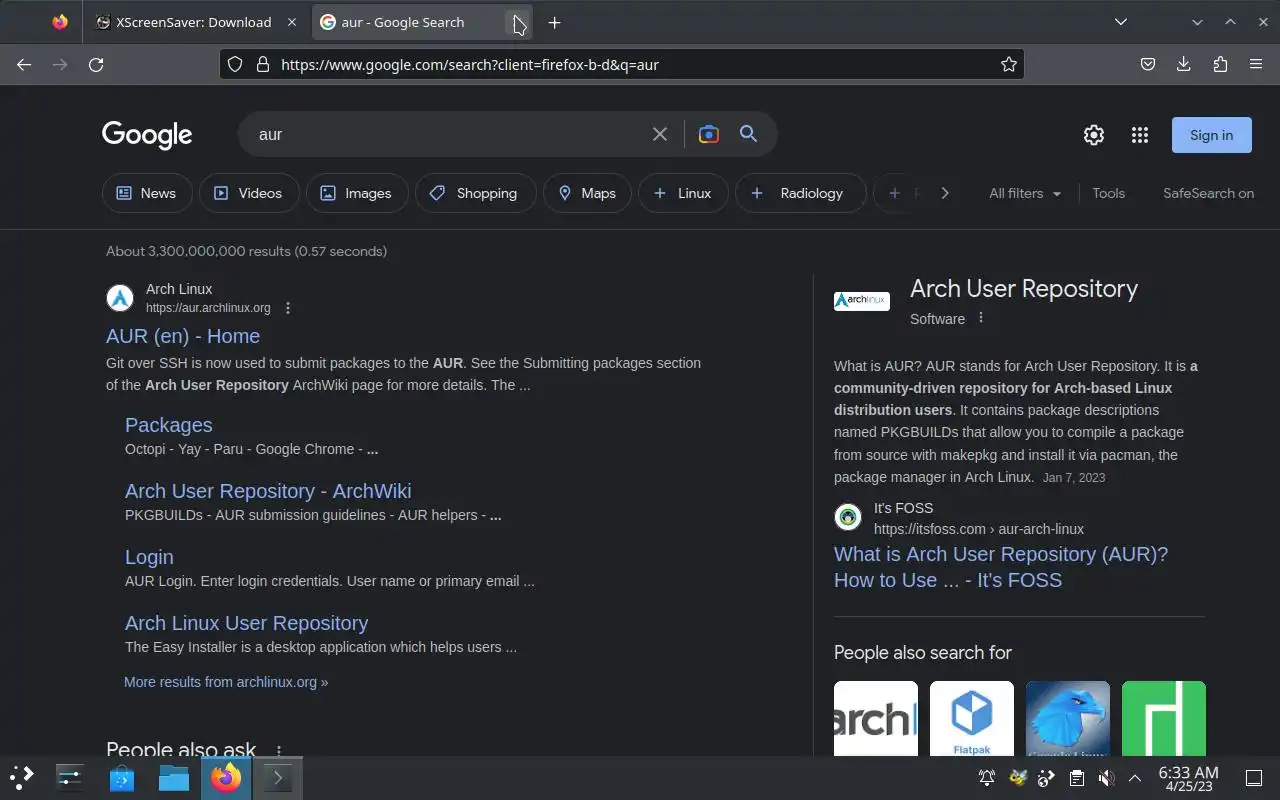Click More results from archlinux.org

click(226, 682)
